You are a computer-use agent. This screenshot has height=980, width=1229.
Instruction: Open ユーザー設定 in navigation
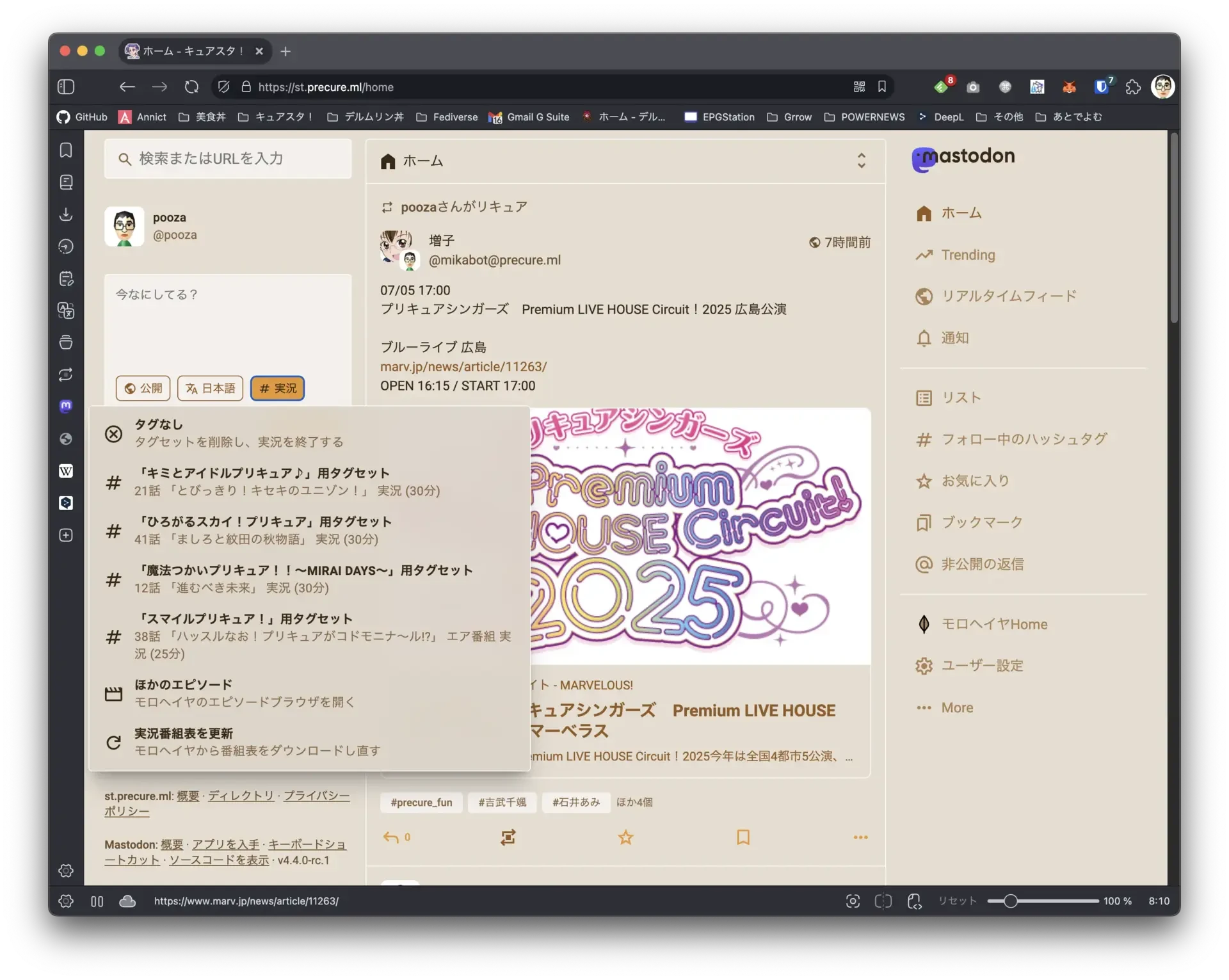click(969, 666)
